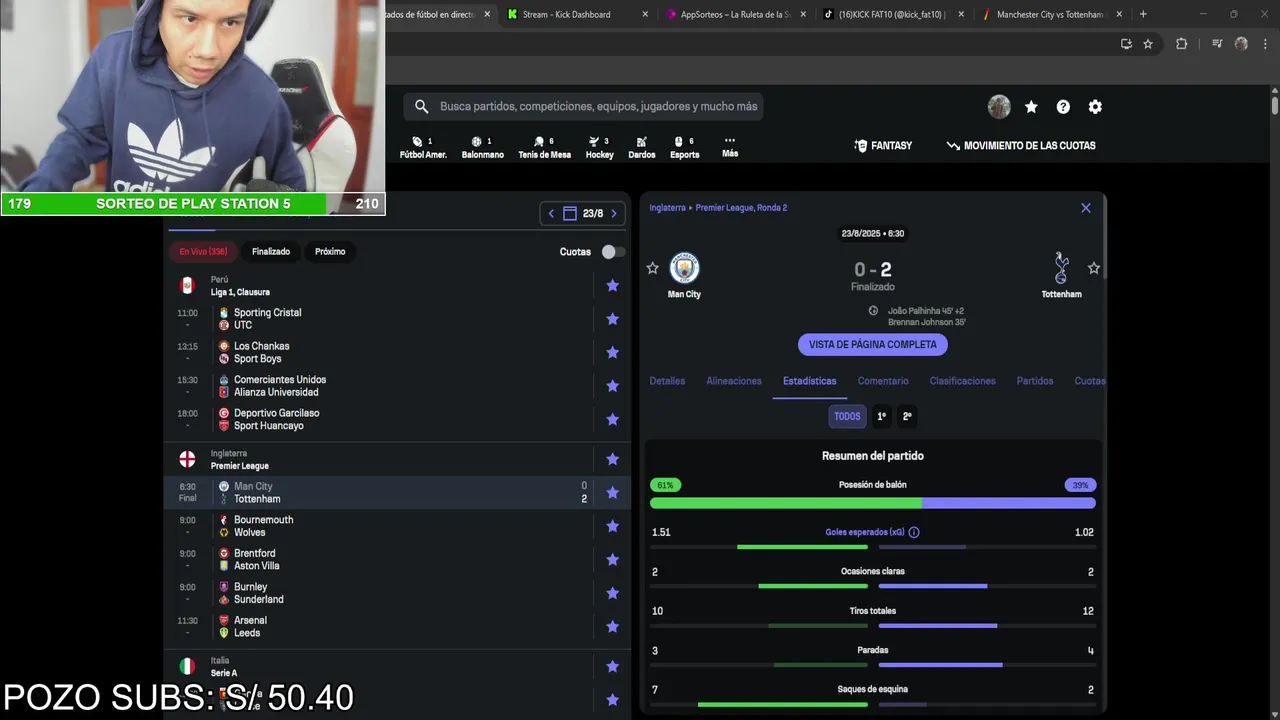Favorite Man City vs Tottenham row
Viewport: 1280px width, 720px height.
click(x=612, y=492)
